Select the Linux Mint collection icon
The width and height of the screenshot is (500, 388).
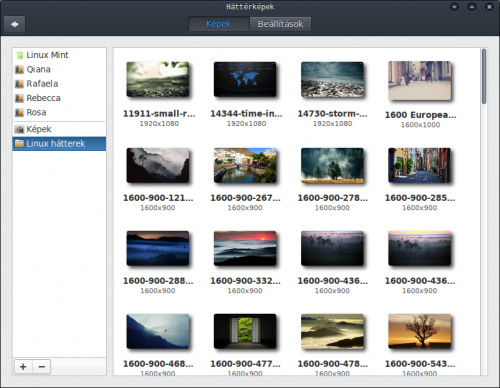coord(19,55)
